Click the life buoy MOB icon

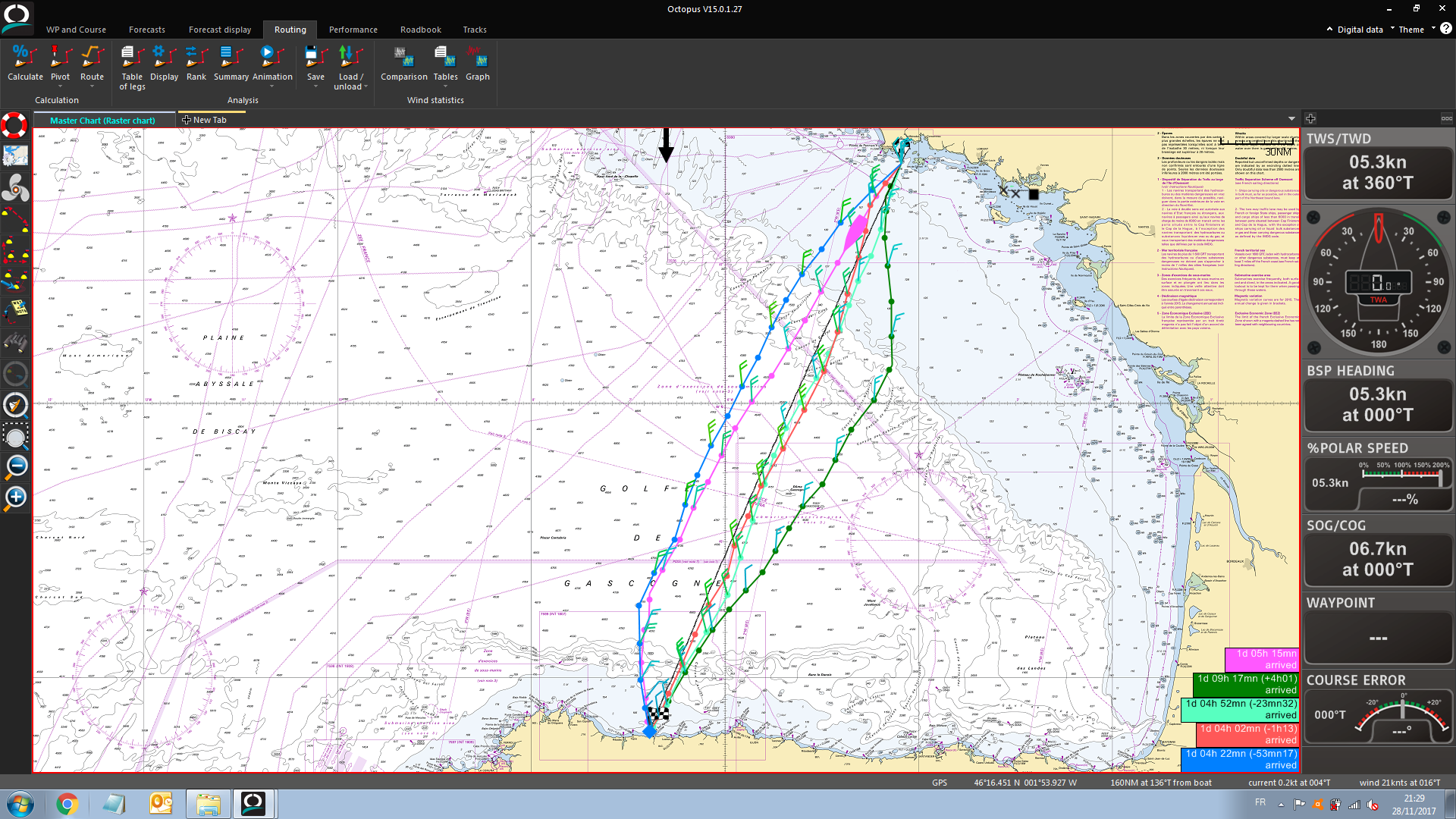(x=14, y=125)
